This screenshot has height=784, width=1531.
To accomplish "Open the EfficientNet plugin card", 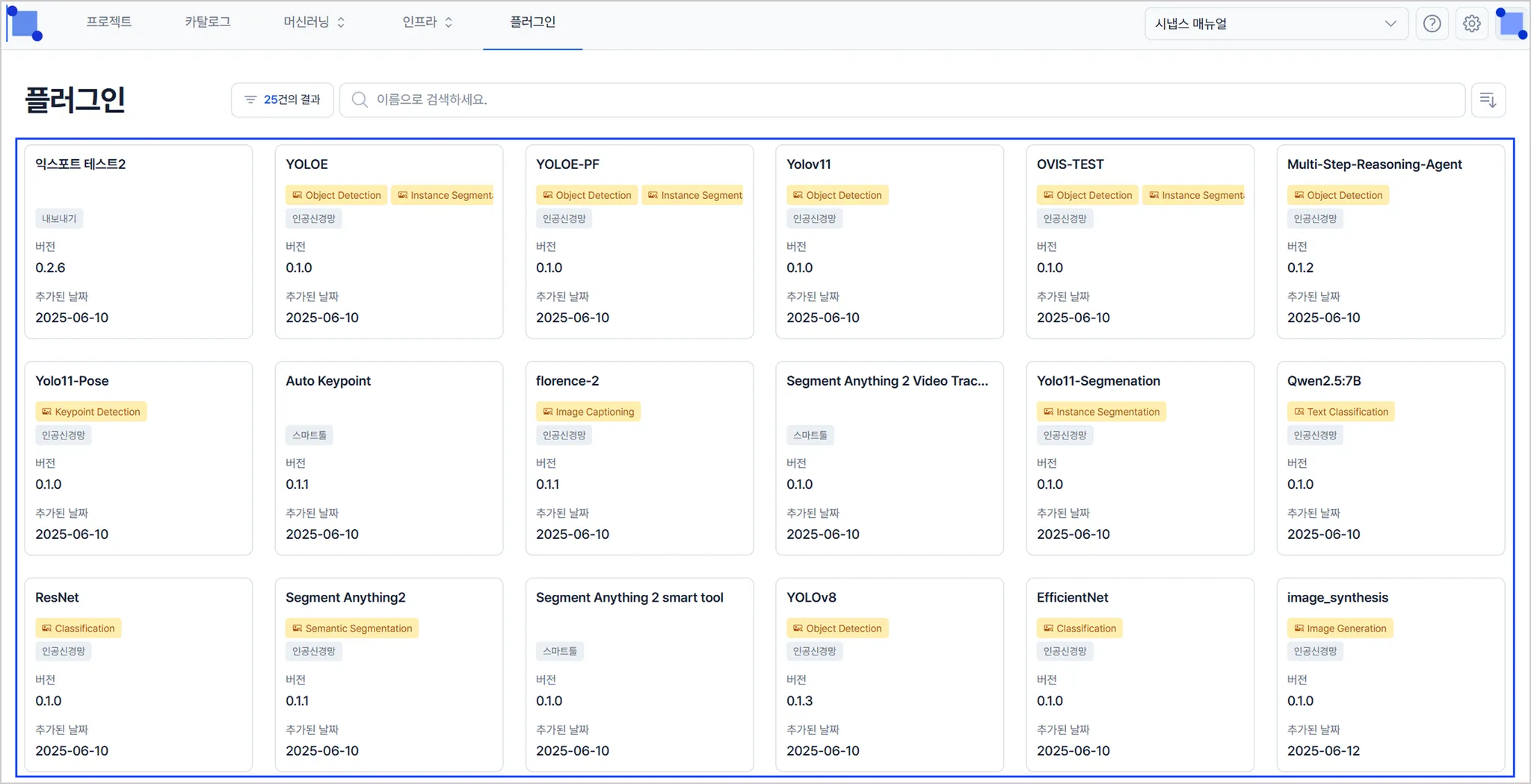I will pyautogui.click(x=1140, y=675).
